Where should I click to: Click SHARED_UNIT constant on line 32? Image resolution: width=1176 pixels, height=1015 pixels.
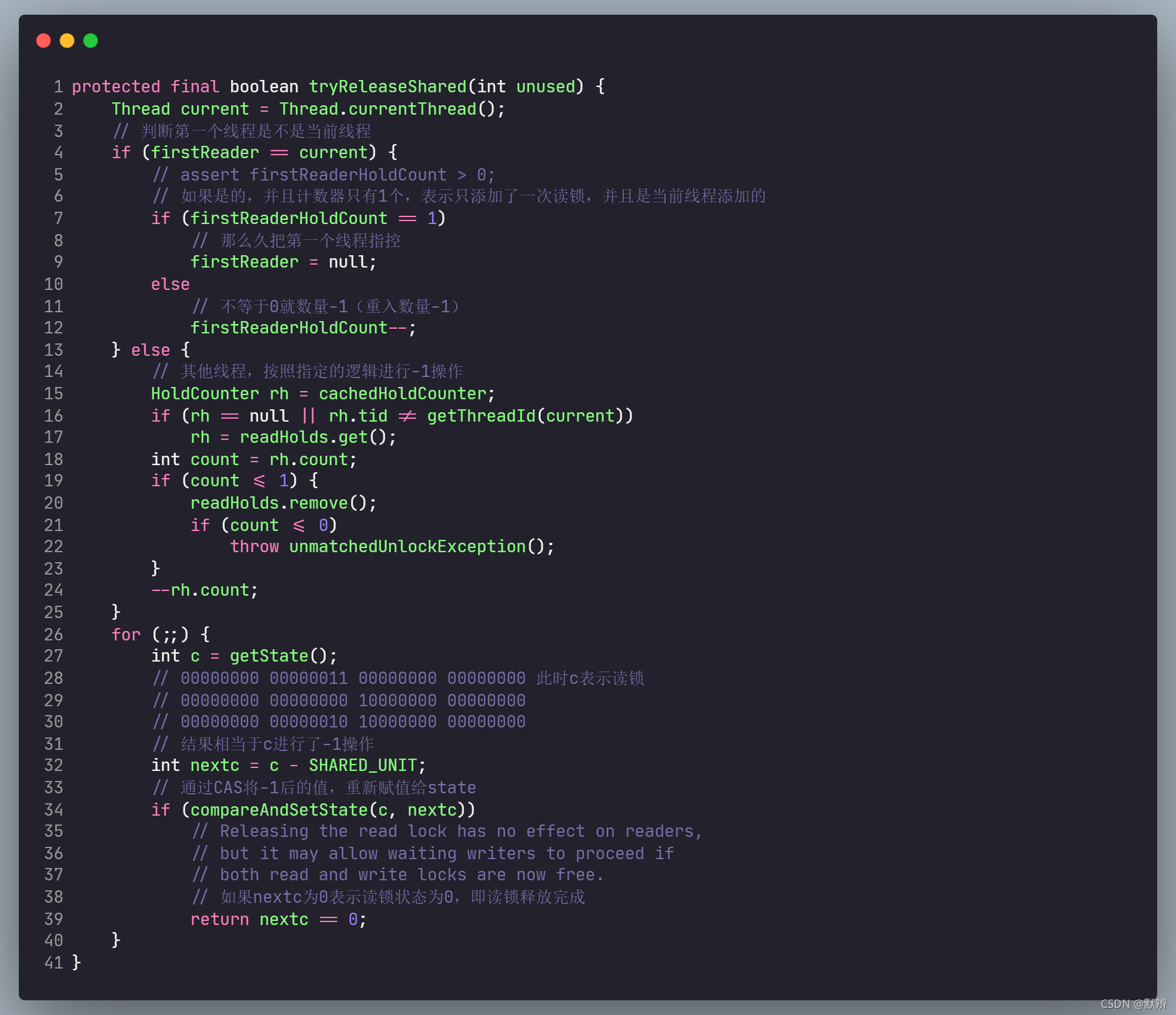pos(362,765)
